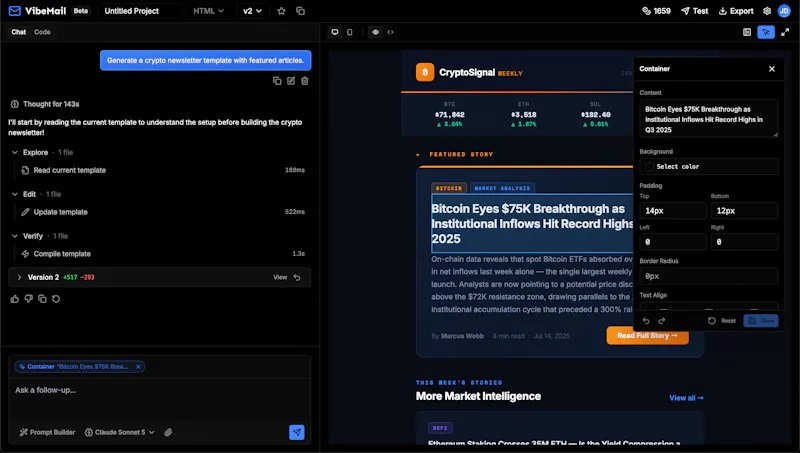Select the Read current template step
Screen dimensions: 800x453
163,170
